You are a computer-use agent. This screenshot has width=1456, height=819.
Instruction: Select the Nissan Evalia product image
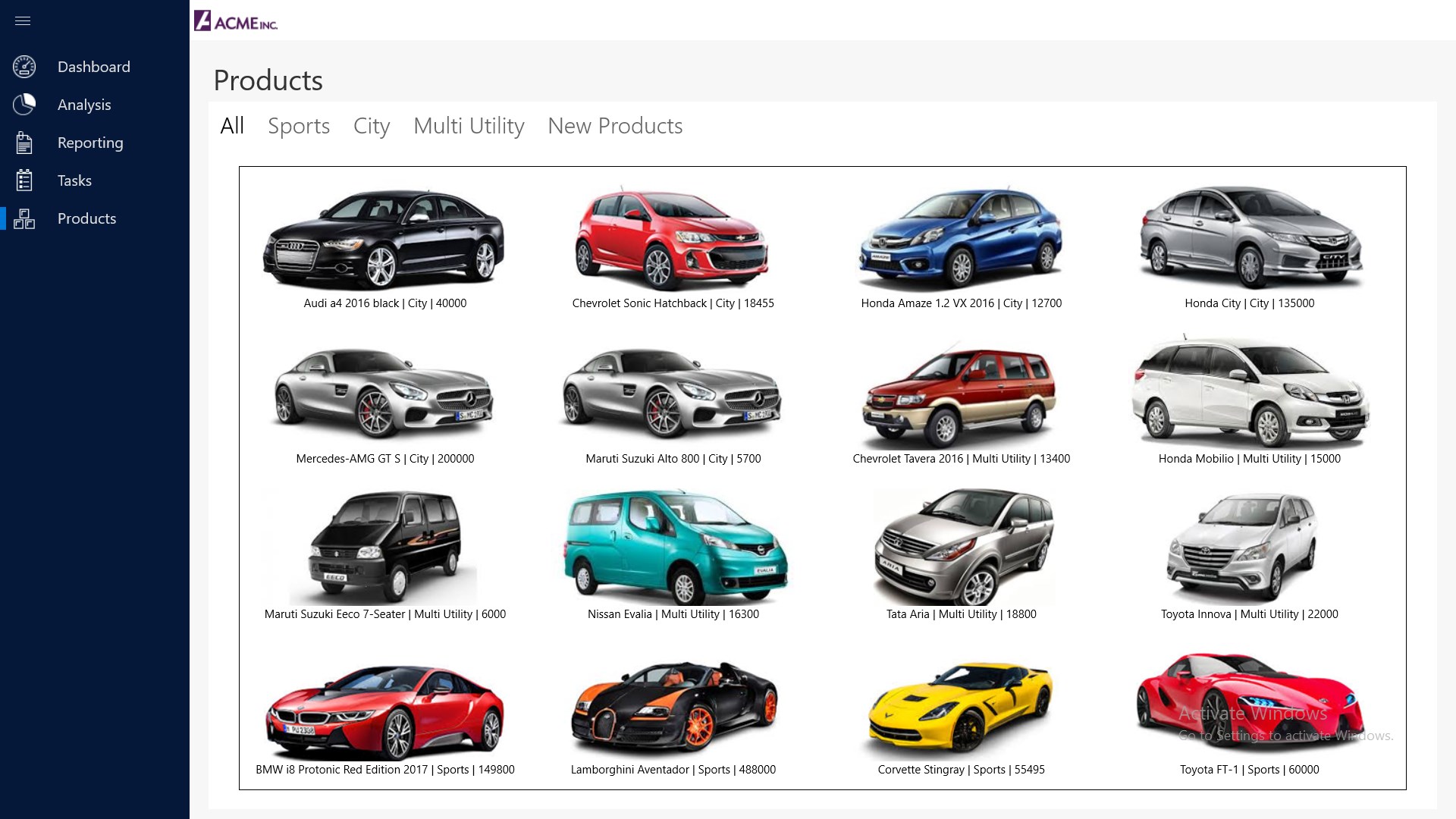675,547
